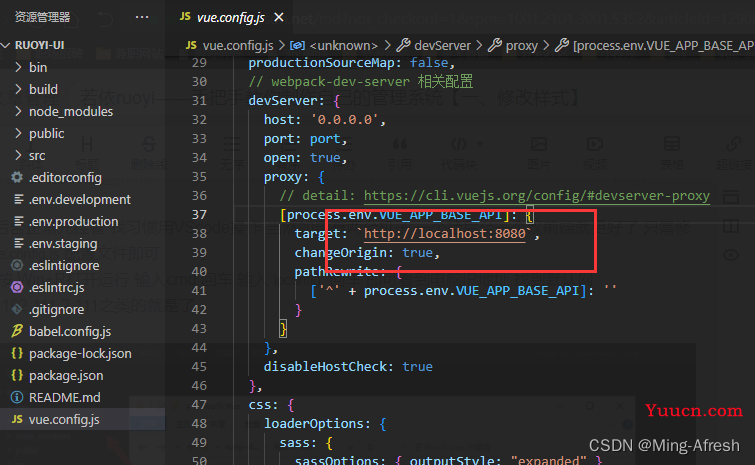Click the JS icon in the breadcrumb
Screen dimensions: 755x465
[x=191, y=45]
